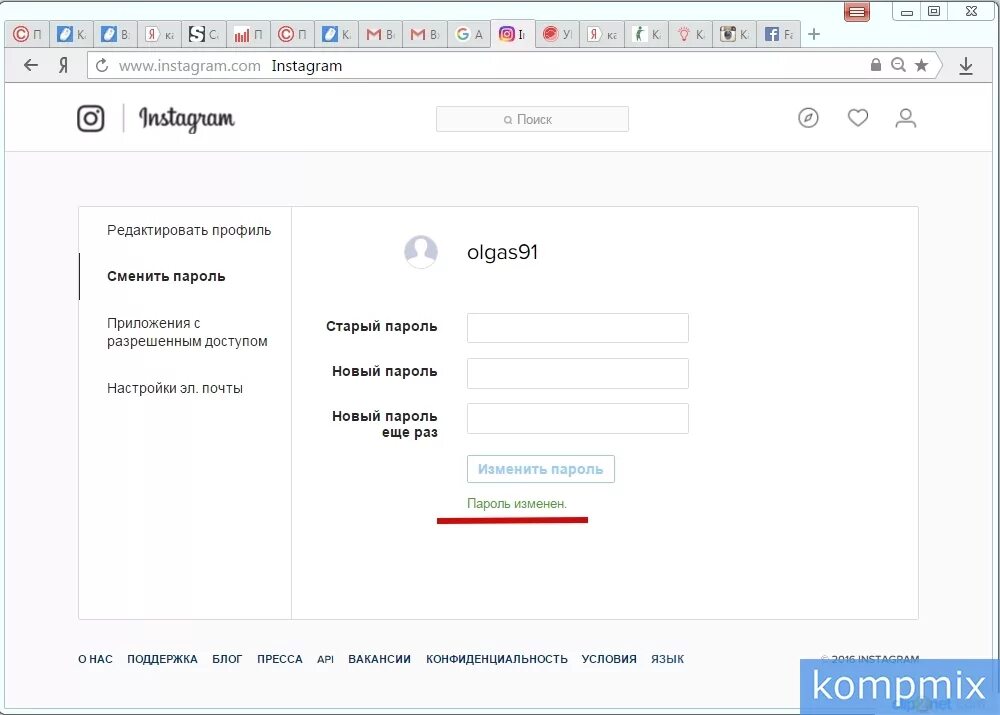
Task: Reload the page with the refresh icon
Action: point(101,65)
